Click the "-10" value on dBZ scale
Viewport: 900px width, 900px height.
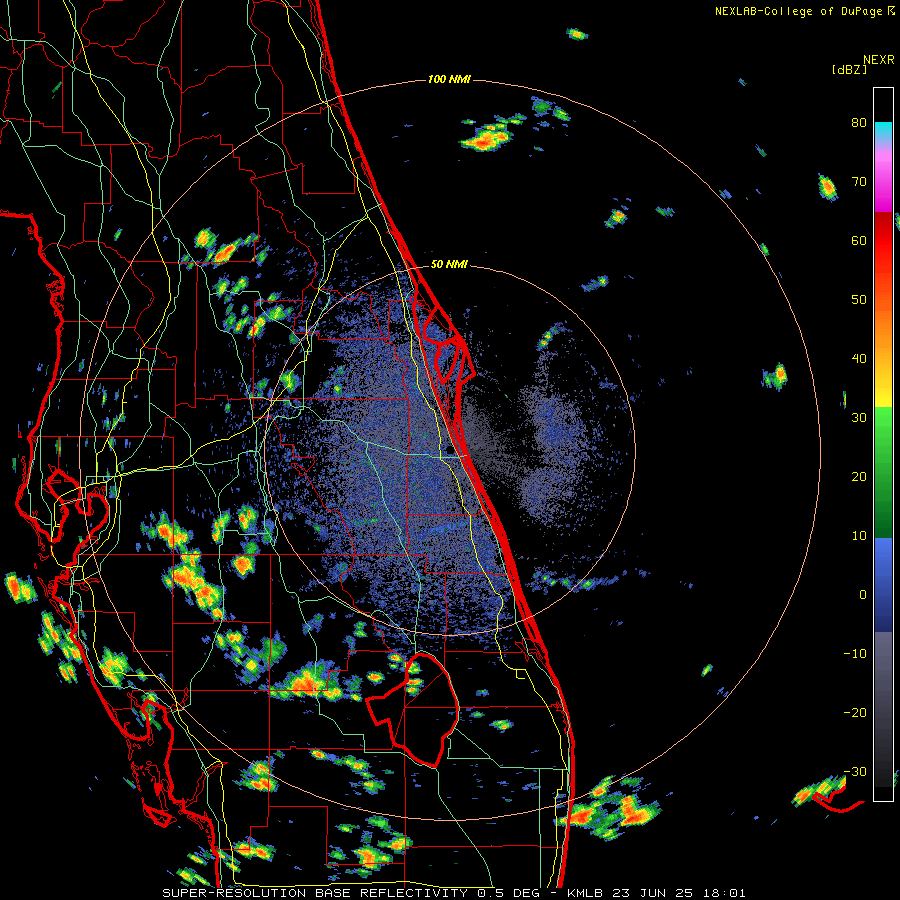[855, 653]
